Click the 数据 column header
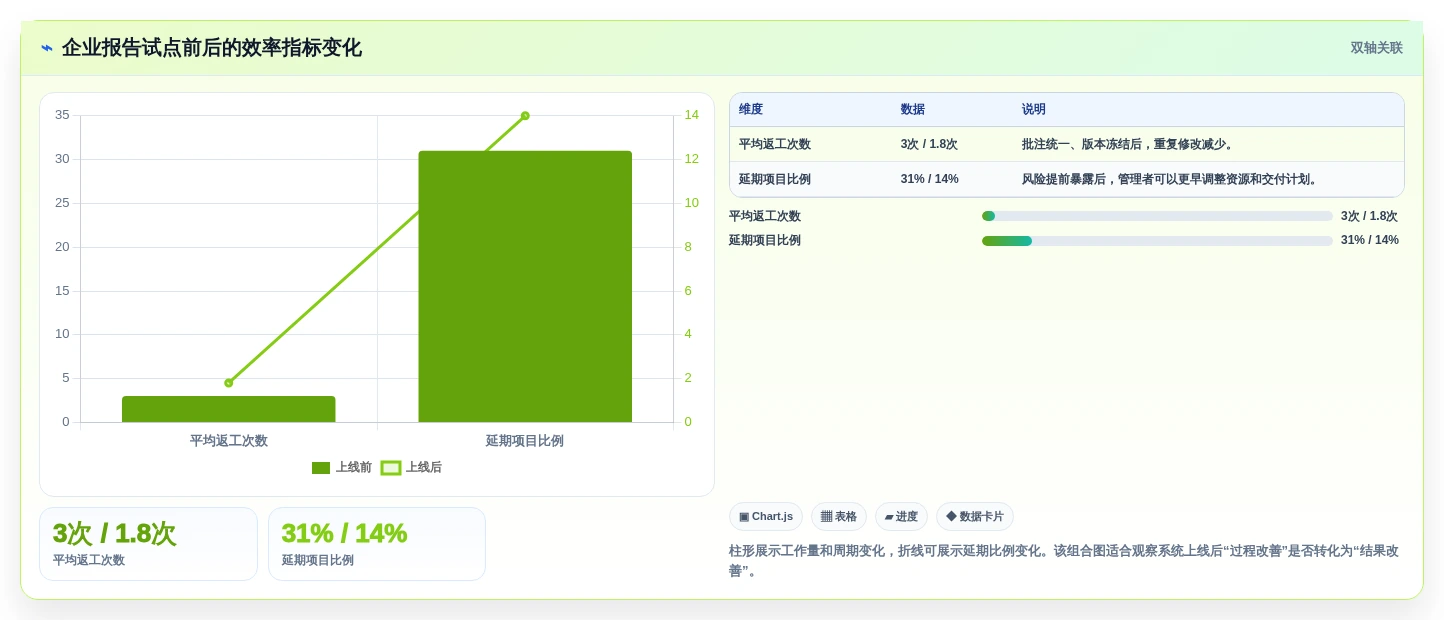Screen dimensions: 1444x620 coord(913,110)
